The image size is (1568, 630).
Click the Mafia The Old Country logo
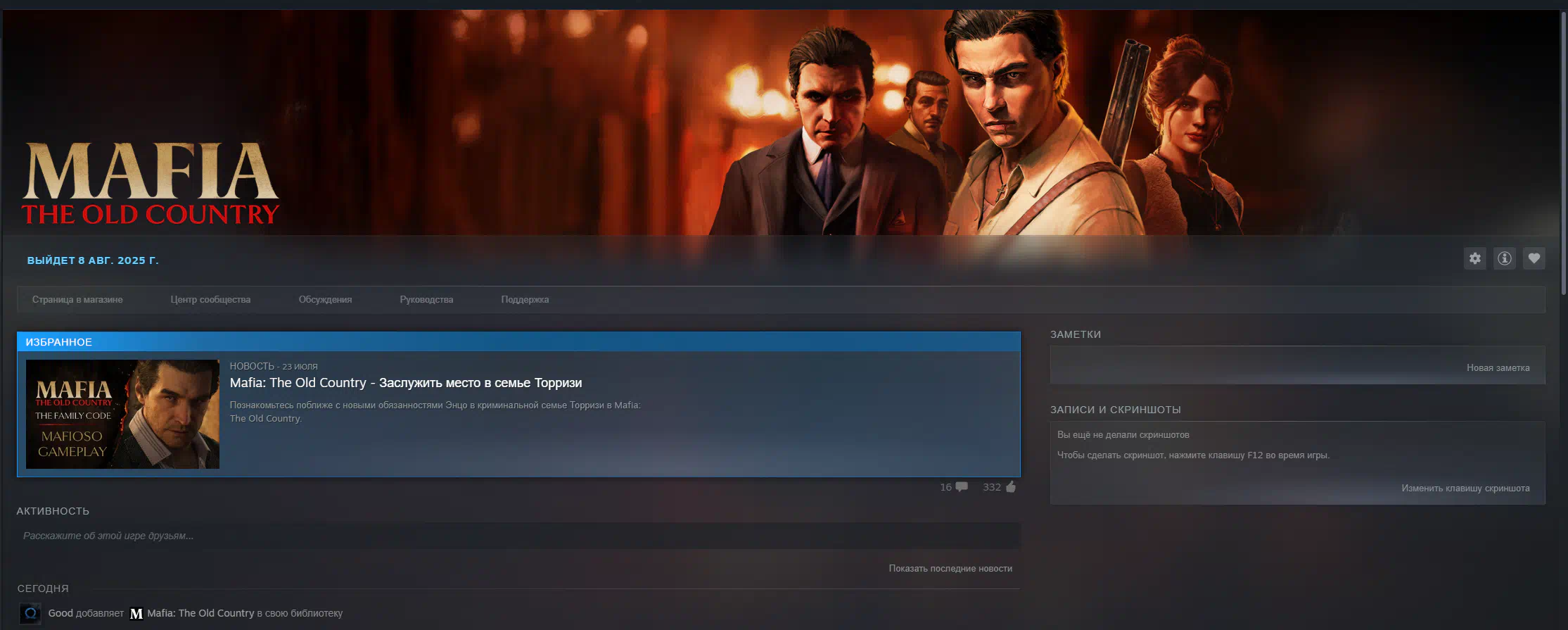tap(151, 183)
